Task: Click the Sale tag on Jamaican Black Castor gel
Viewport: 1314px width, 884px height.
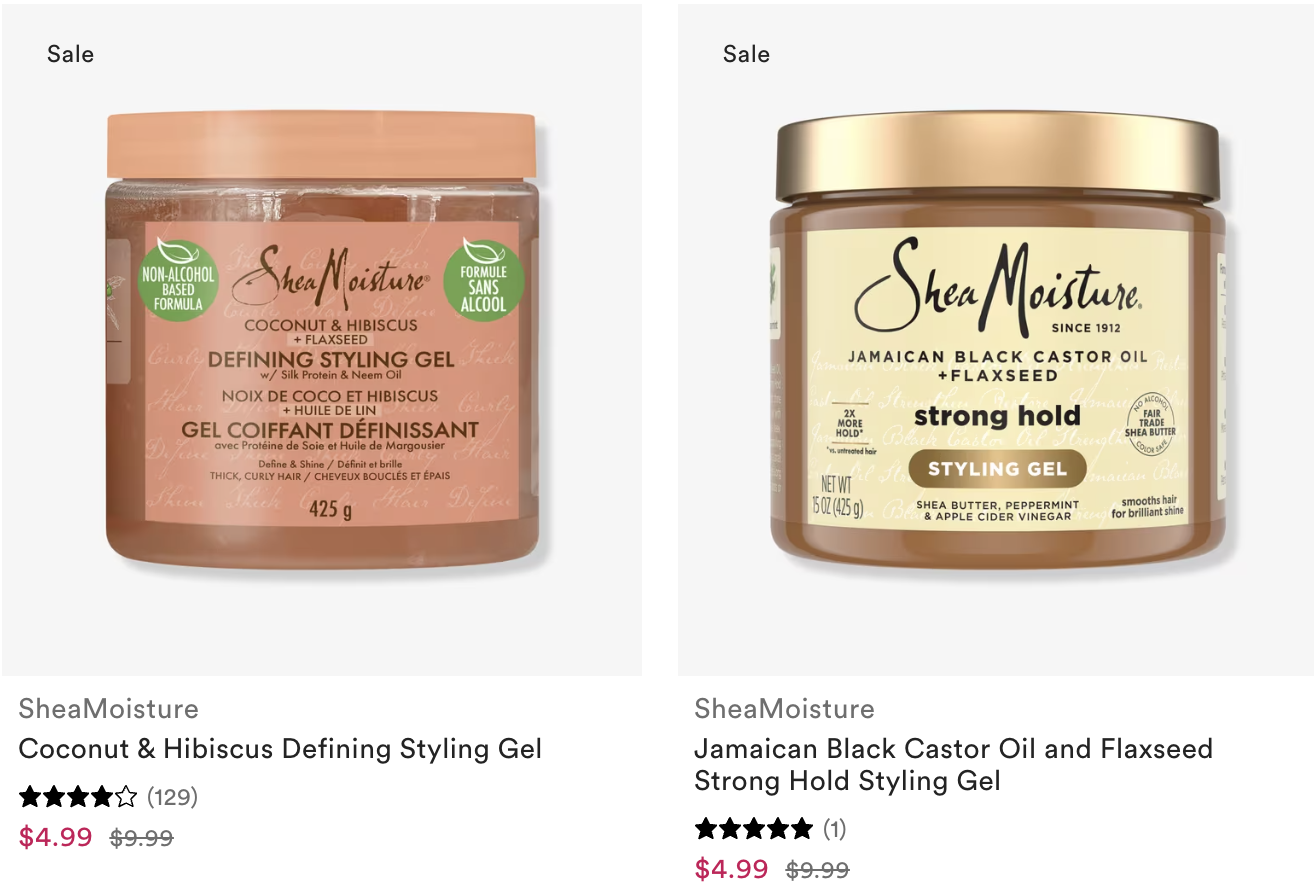Action: [x=746, y=54]
